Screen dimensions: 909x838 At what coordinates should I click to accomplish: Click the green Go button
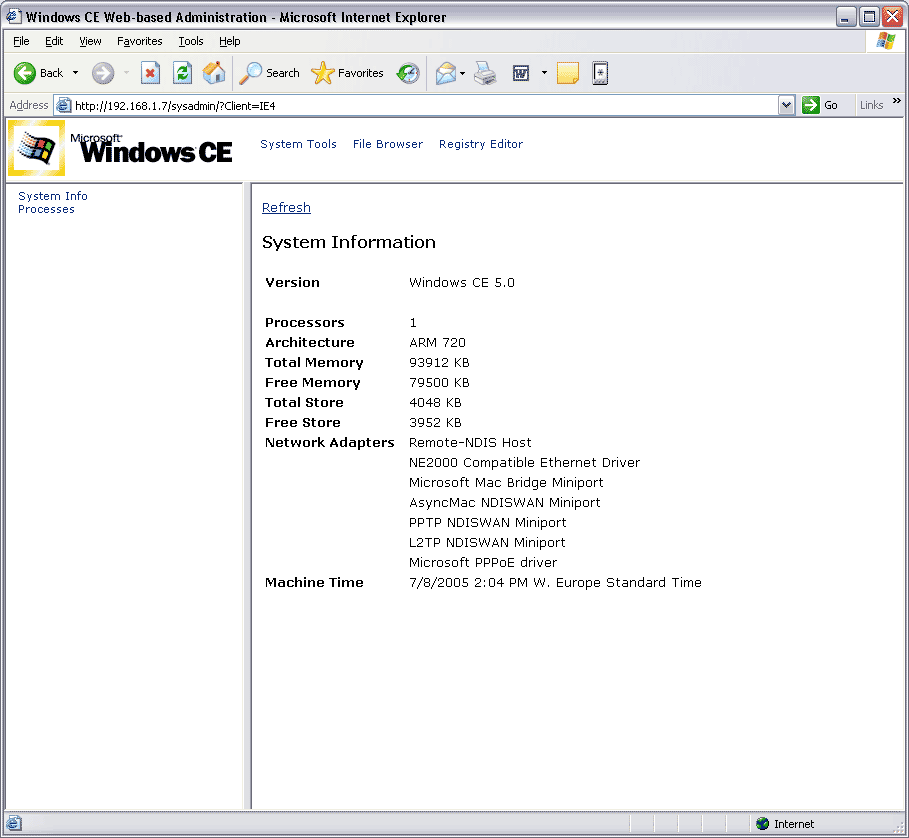coord(820,105)
